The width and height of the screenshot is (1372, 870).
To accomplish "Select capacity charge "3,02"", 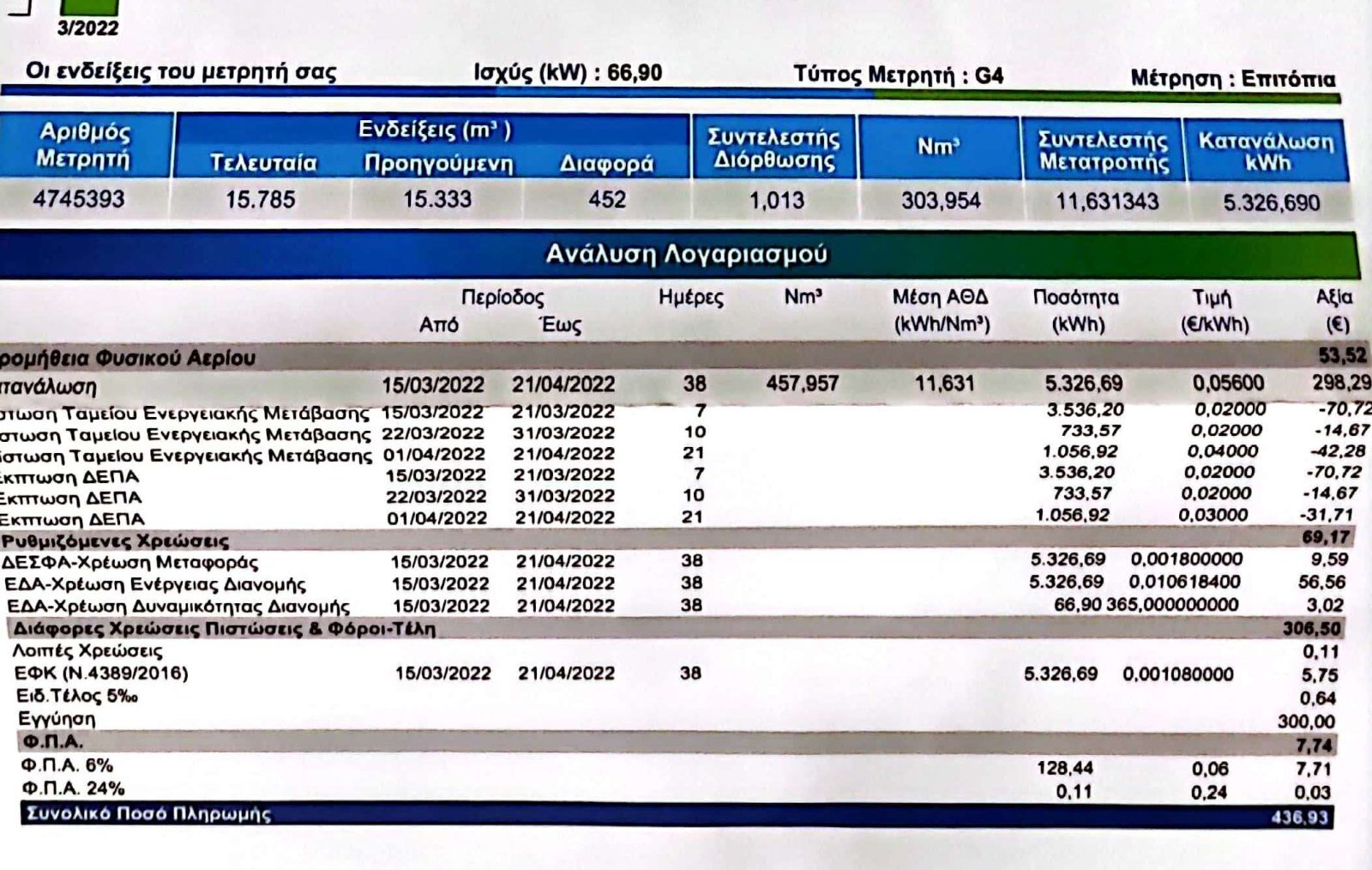I will [1325, 605].
